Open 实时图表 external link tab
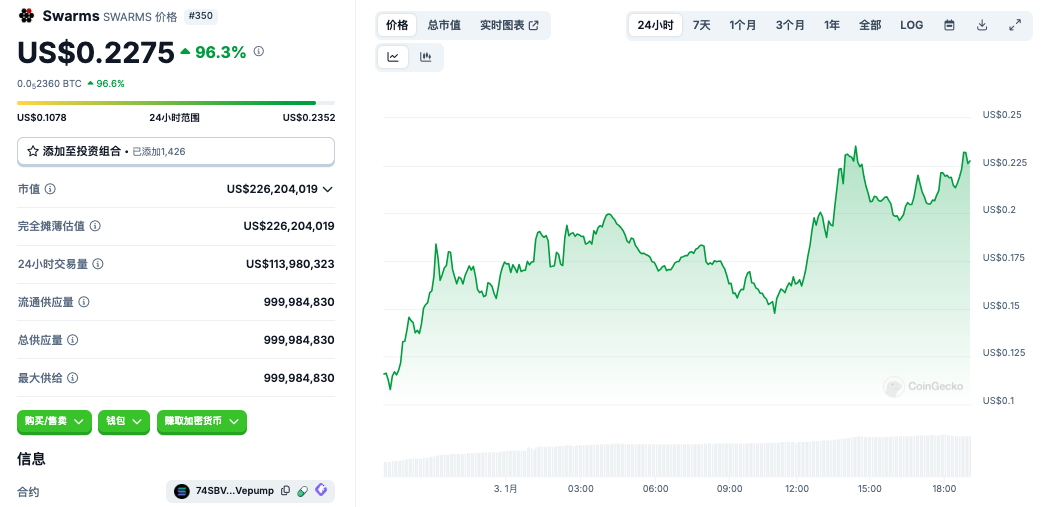This screenshot has height=507, width=1045. pyautogui.click(x=509, y=25)
